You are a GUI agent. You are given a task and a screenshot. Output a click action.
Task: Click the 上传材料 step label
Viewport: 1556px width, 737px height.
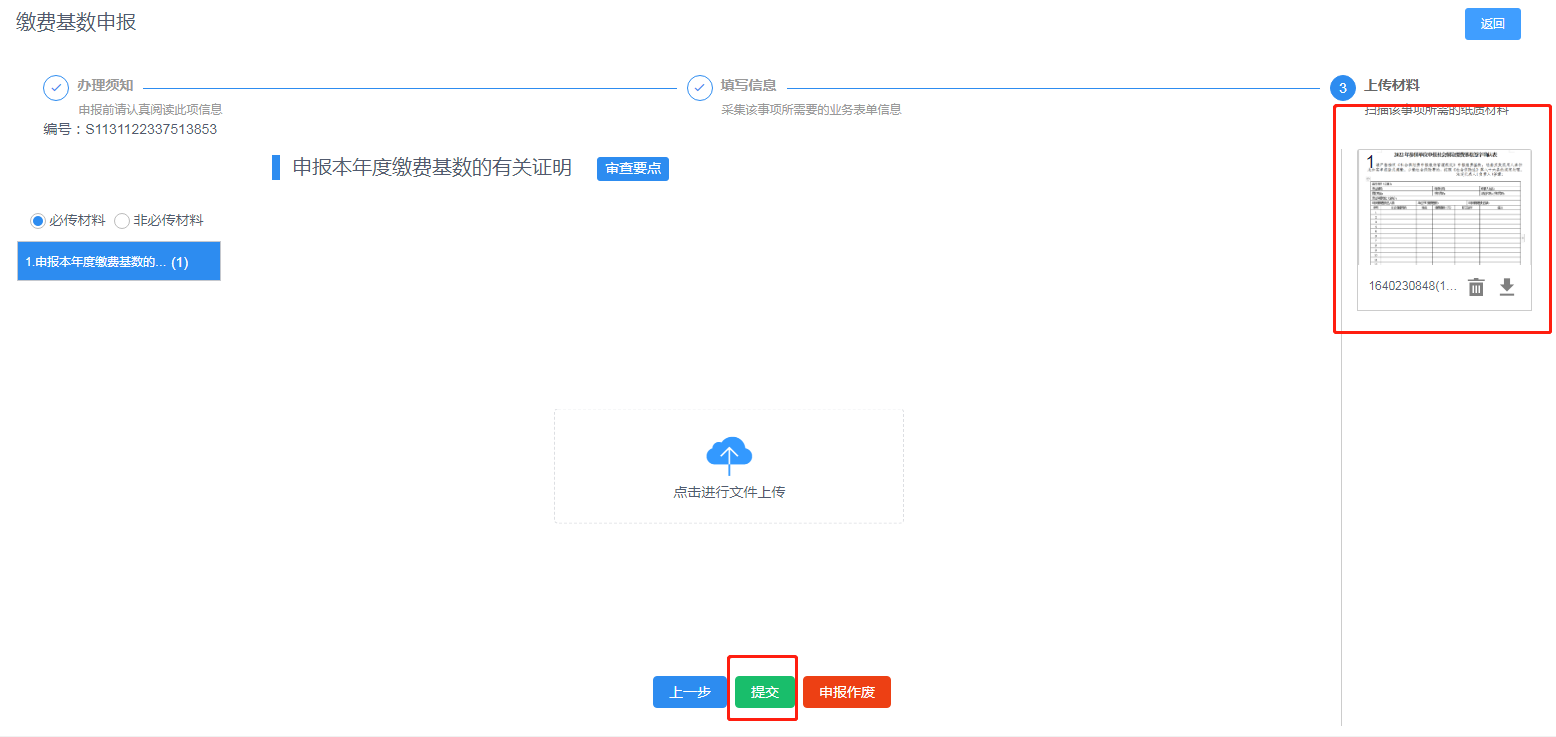pyautogui.click(x=1392, y=85)
